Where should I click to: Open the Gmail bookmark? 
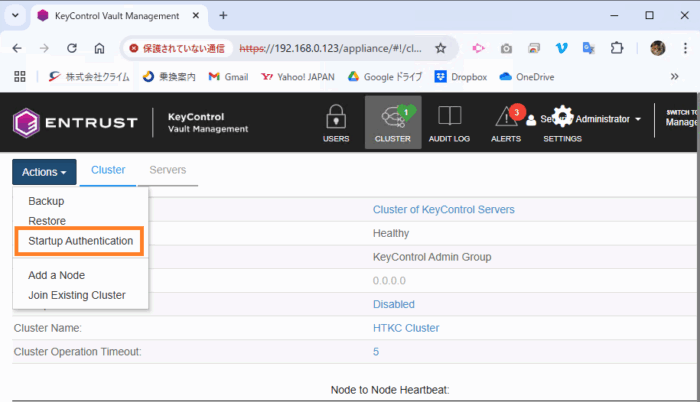point(228,77)
